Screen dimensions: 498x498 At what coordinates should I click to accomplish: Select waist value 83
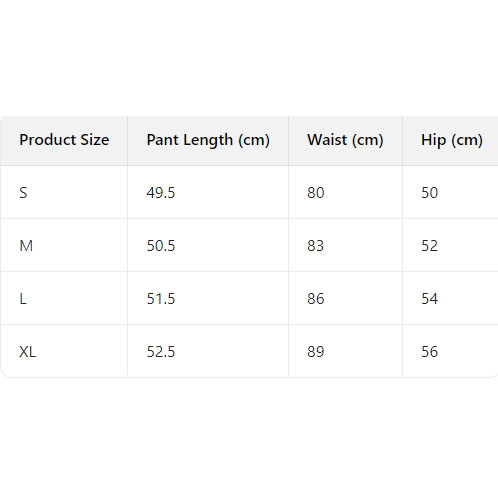coord(315,246)
